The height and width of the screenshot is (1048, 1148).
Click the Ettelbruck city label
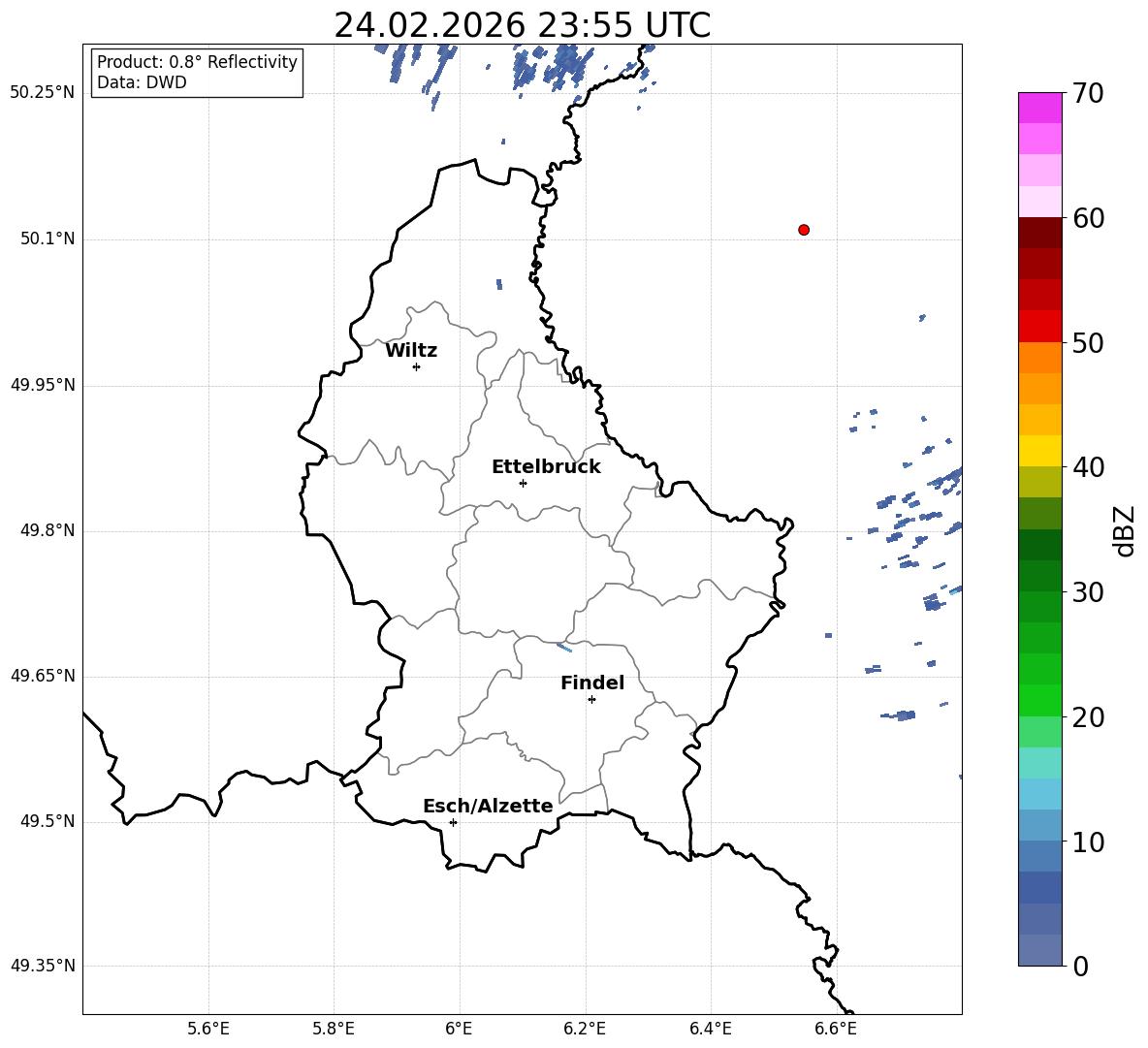pyautogui.click(x=546, y=467)
